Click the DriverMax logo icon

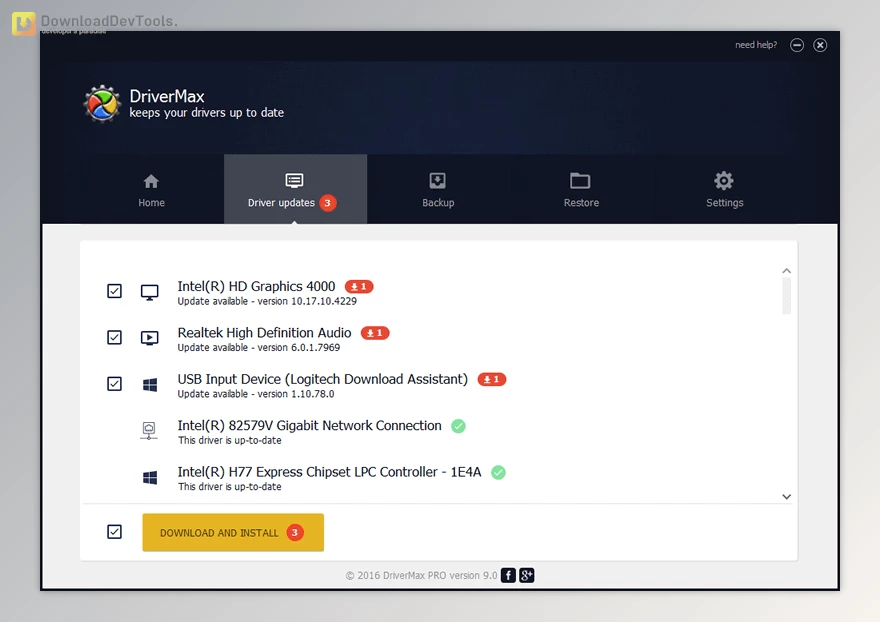tap(102, 104)
